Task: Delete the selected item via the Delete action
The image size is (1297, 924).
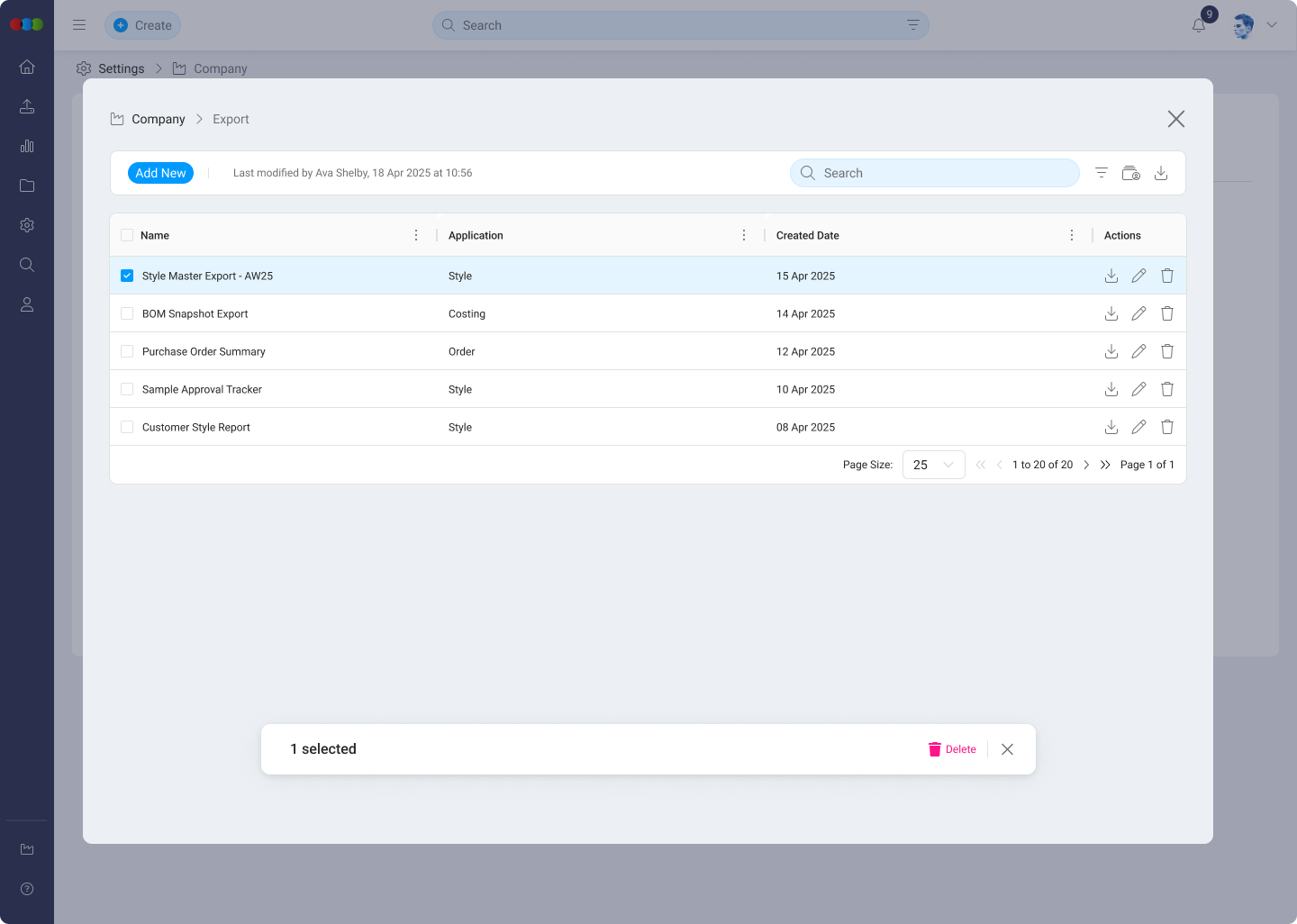Action: tap(952, 748)
